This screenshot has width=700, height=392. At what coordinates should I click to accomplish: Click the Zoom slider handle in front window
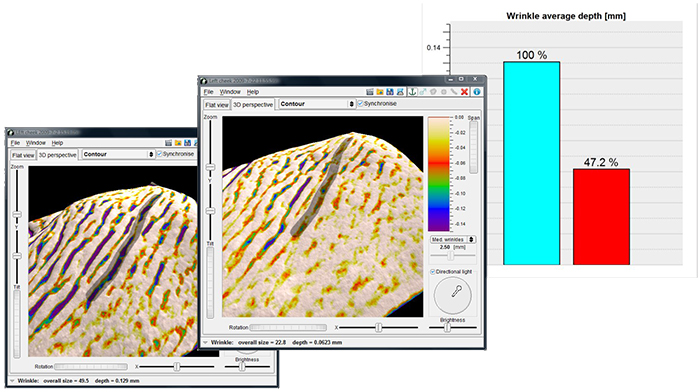210,167
